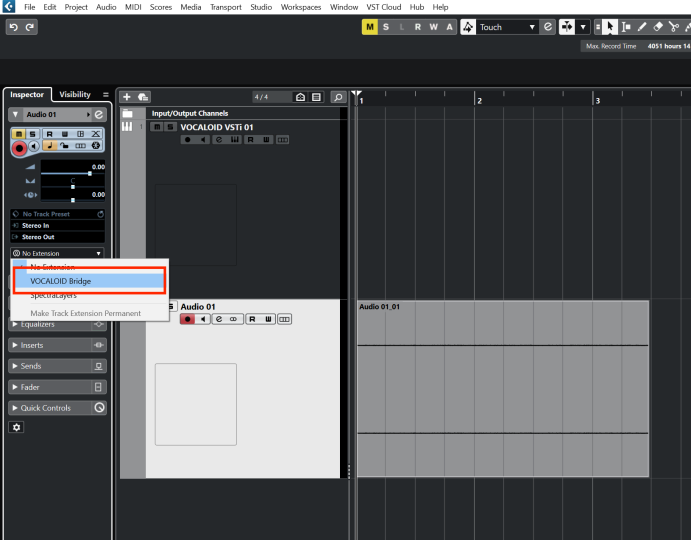Switch to the Inspector tab

pyautogui.click(x=27, y=94)
